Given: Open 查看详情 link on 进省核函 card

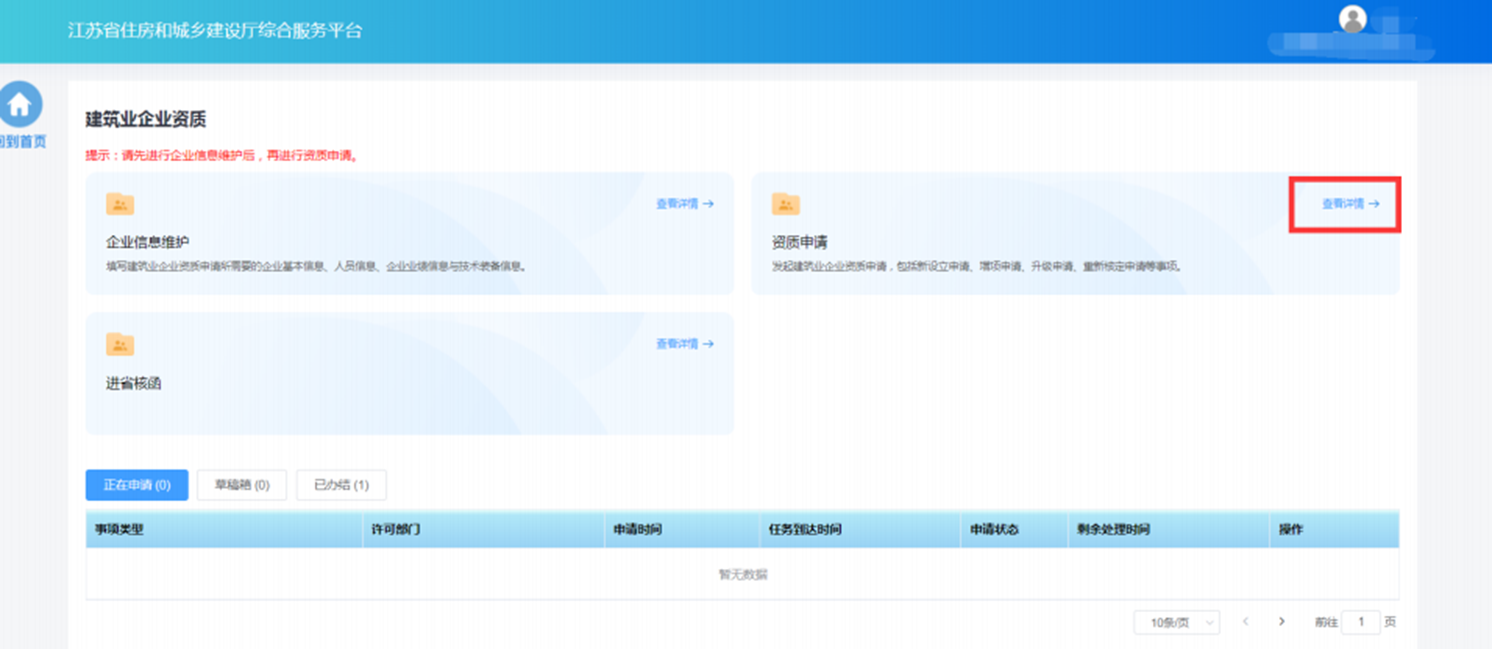Looking at the screenshot, I should [x=685, y=344].
